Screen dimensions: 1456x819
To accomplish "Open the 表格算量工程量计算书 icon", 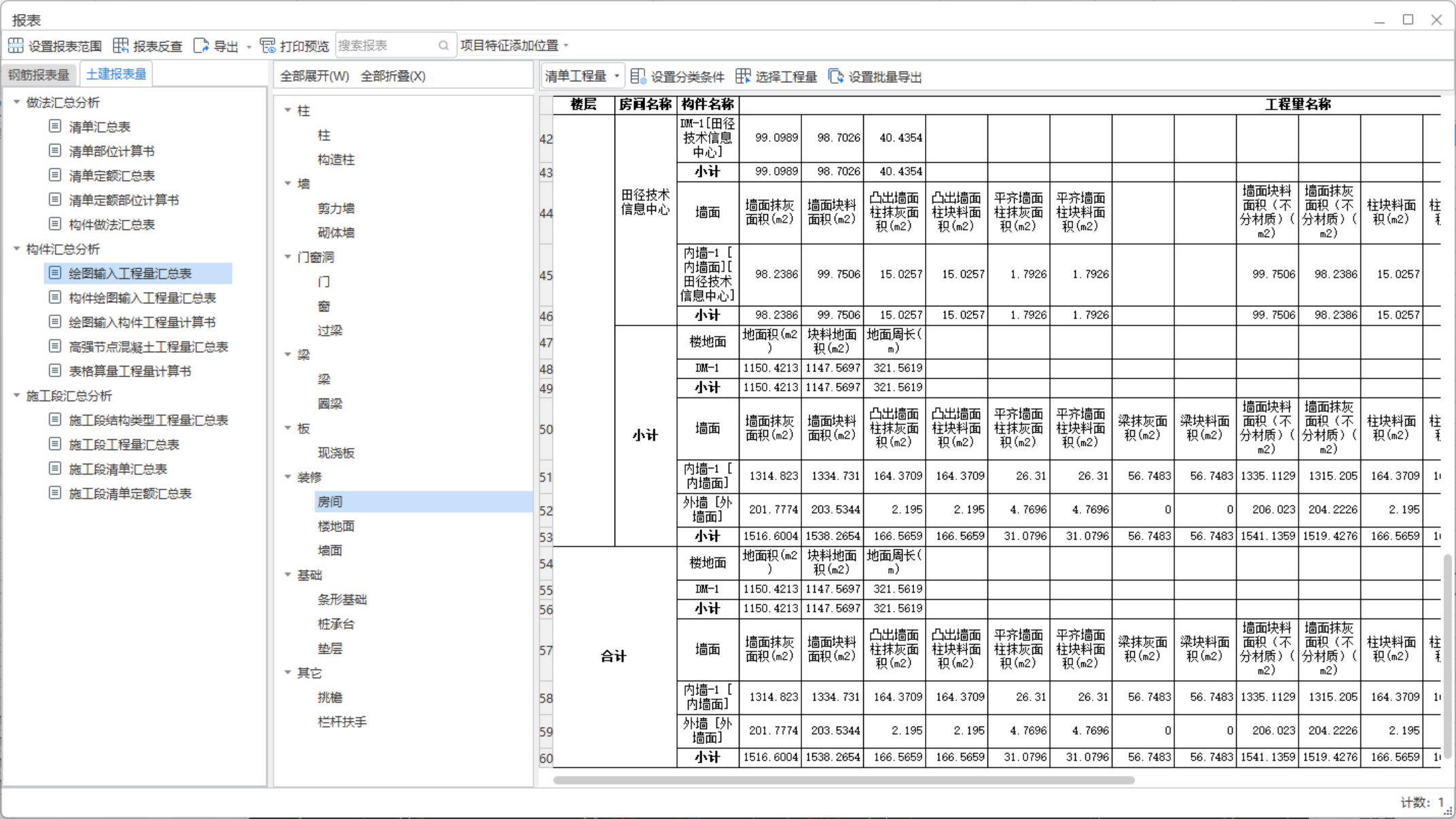I will (x=55, y=370).
